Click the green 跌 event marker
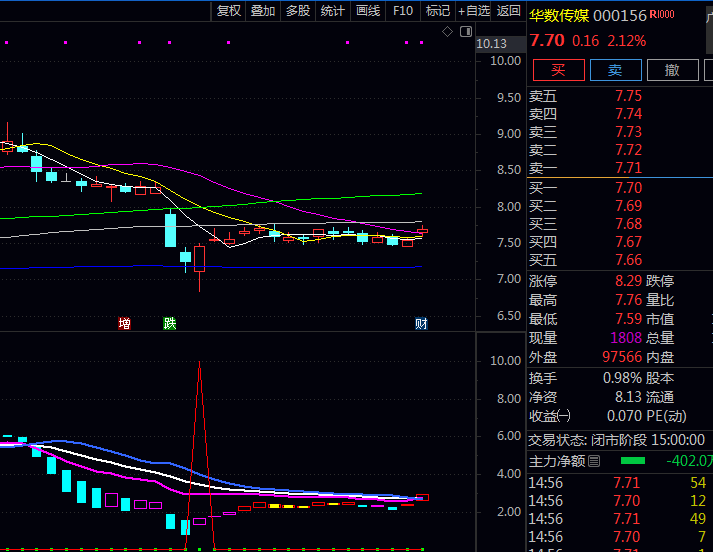 [170, 324]
